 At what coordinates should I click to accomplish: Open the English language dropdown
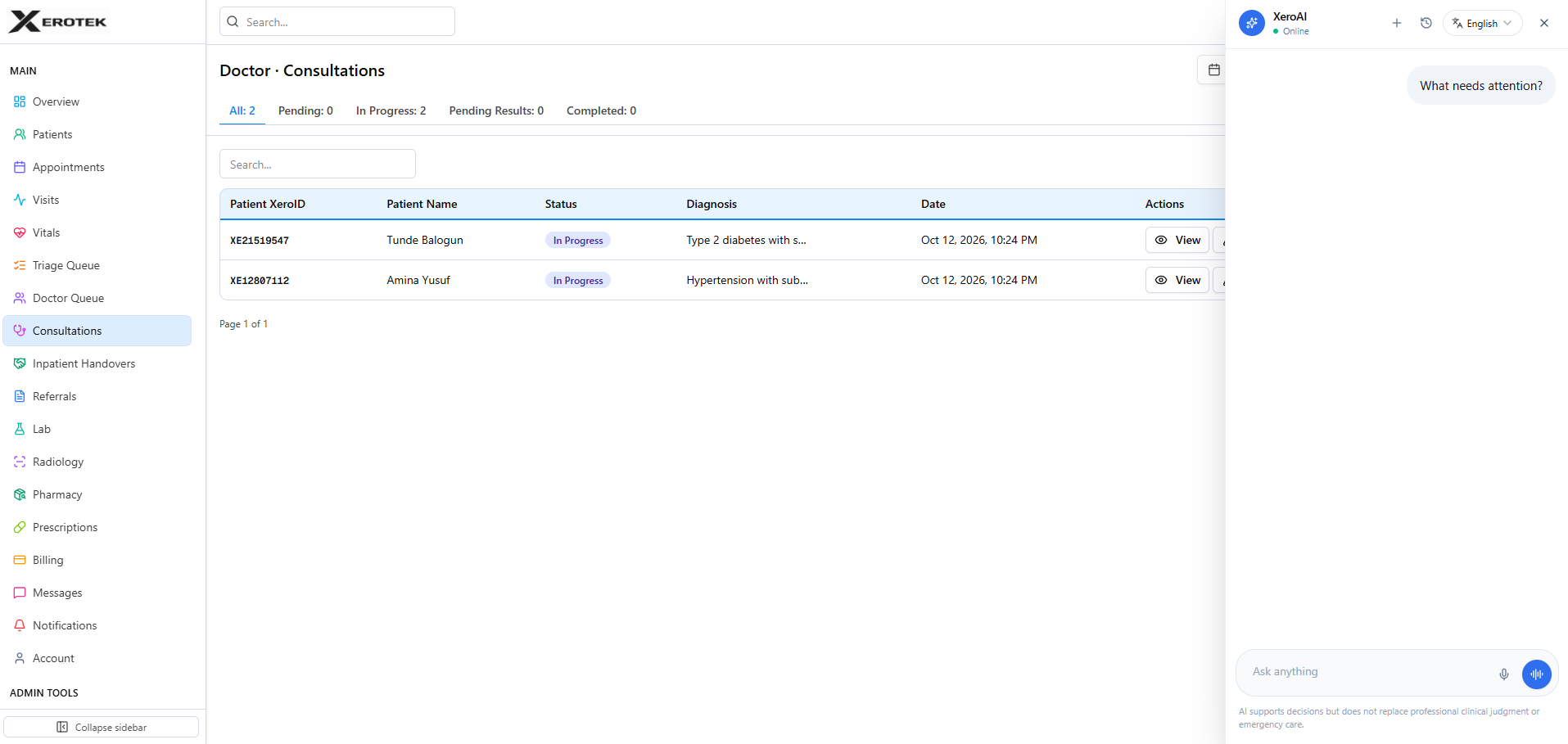[1483, 23]
